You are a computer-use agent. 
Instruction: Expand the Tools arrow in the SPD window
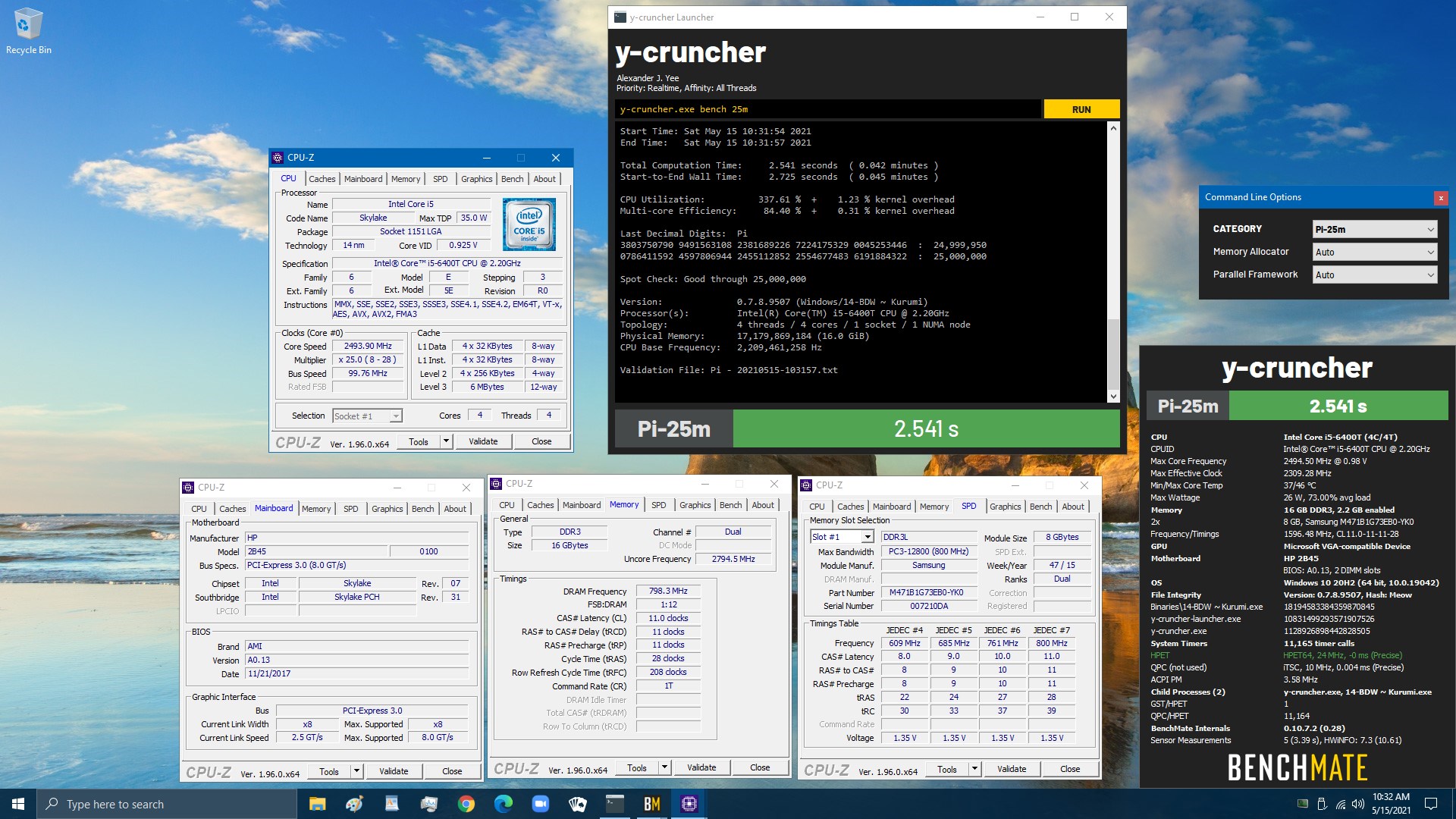click(974, 769)
